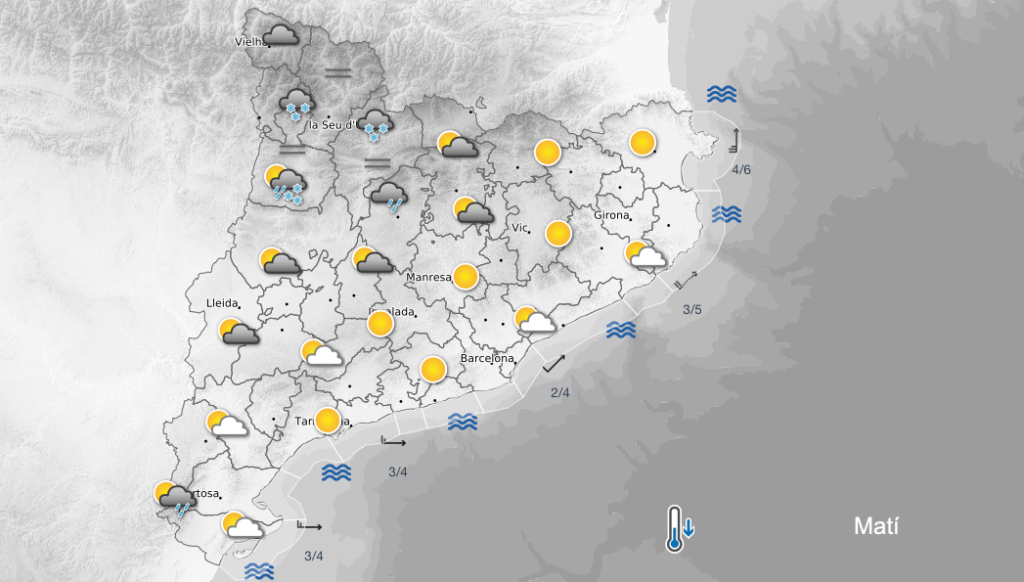The image size is (1024, 582).
Task: Select the rain cloud icon at Tortosa
Action: coord(174,498)
